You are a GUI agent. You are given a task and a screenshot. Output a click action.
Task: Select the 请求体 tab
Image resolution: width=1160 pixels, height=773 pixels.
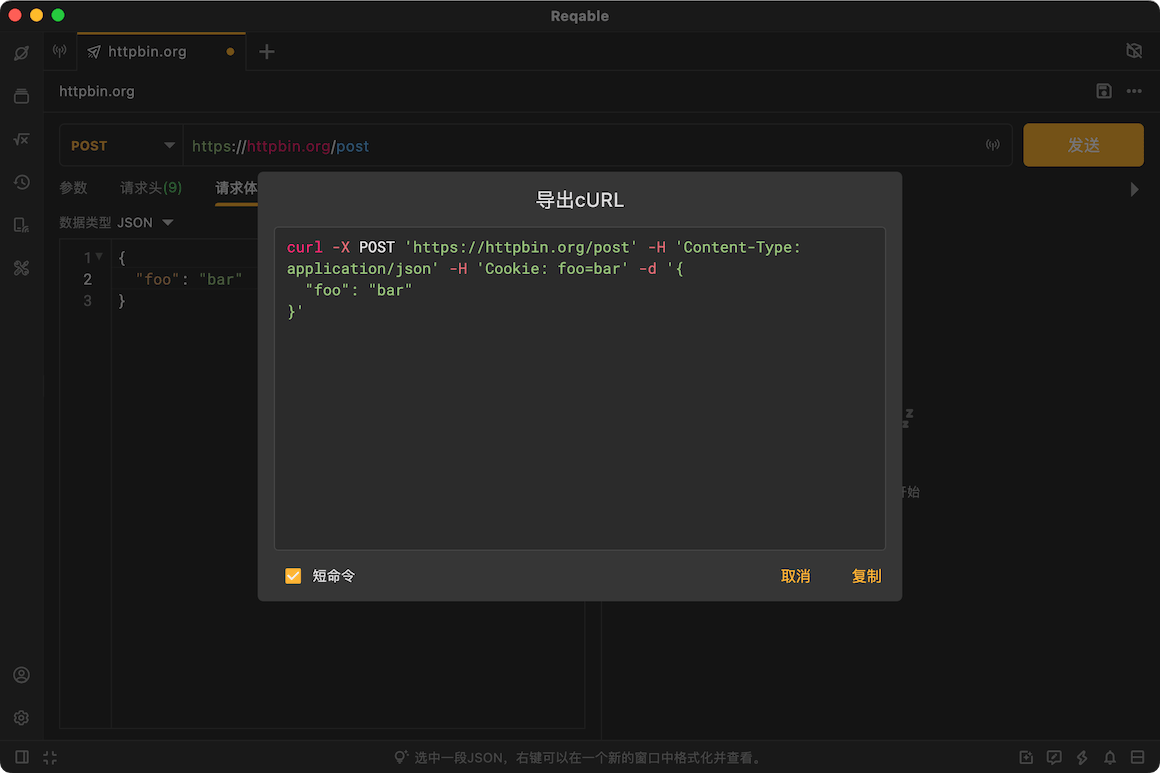point(236,188)
